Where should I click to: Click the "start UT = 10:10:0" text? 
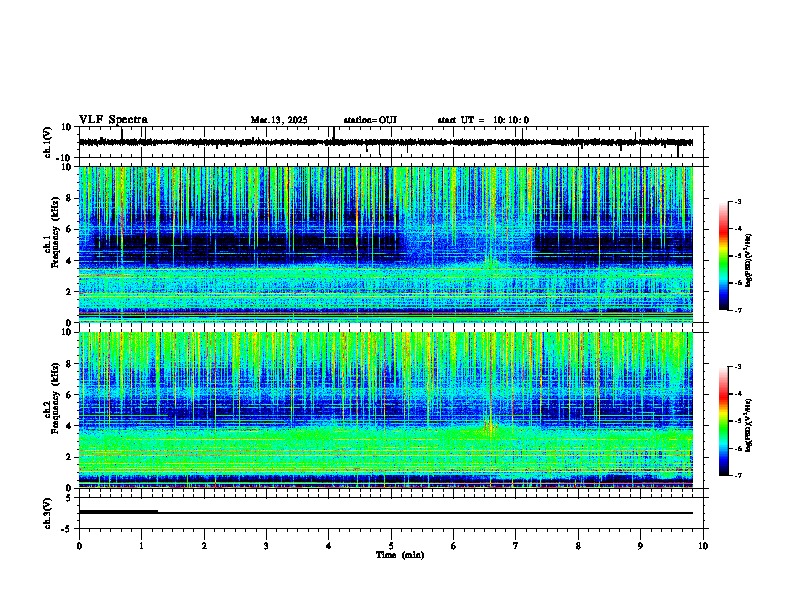coord(483,120)
